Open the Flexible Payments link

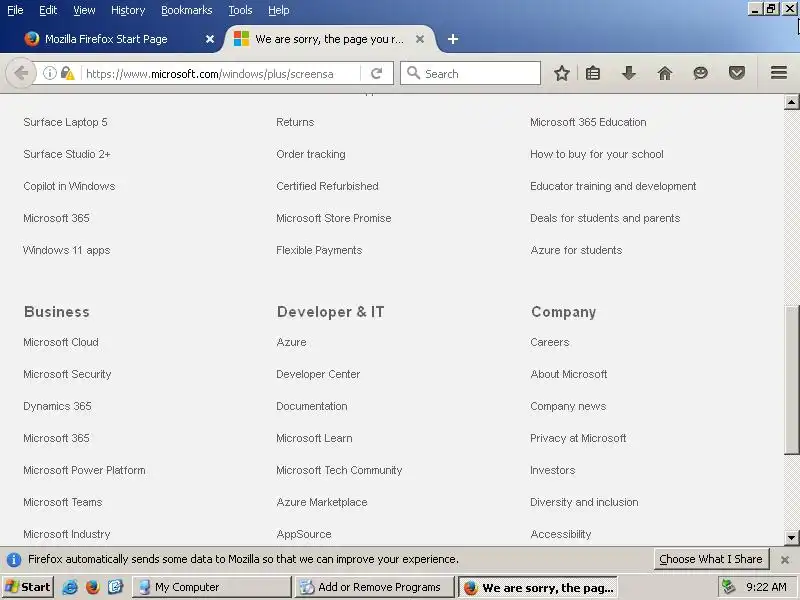[x=319, y=250]
